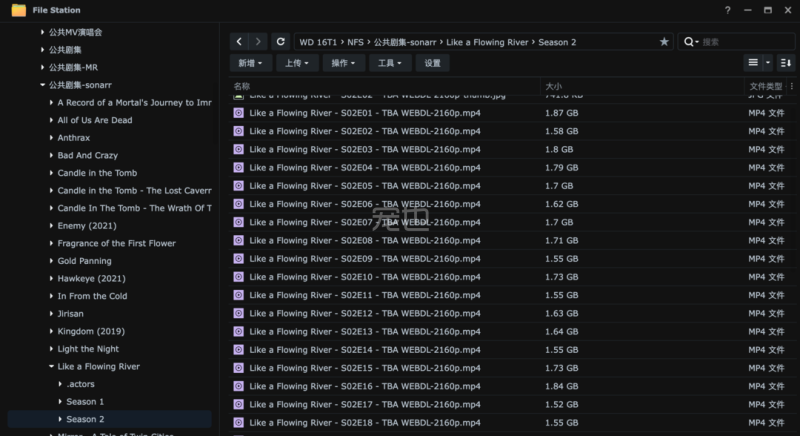Screen dimensions: 800x436
Task: Expand the Season 1 folder tree node
Action: (x=60, y=402)
